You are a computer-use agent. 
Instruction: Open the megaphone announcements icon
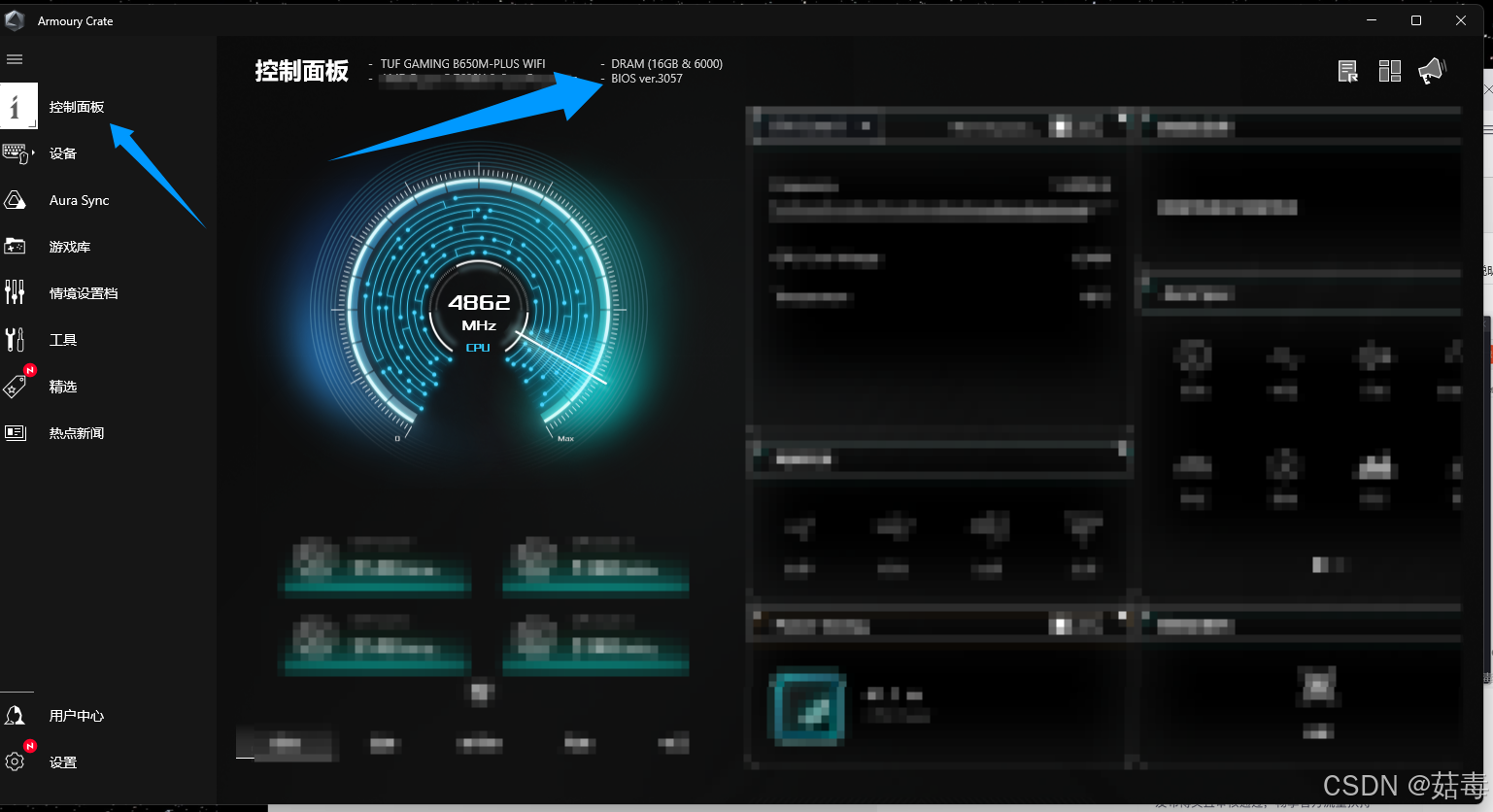(1432, 70)
